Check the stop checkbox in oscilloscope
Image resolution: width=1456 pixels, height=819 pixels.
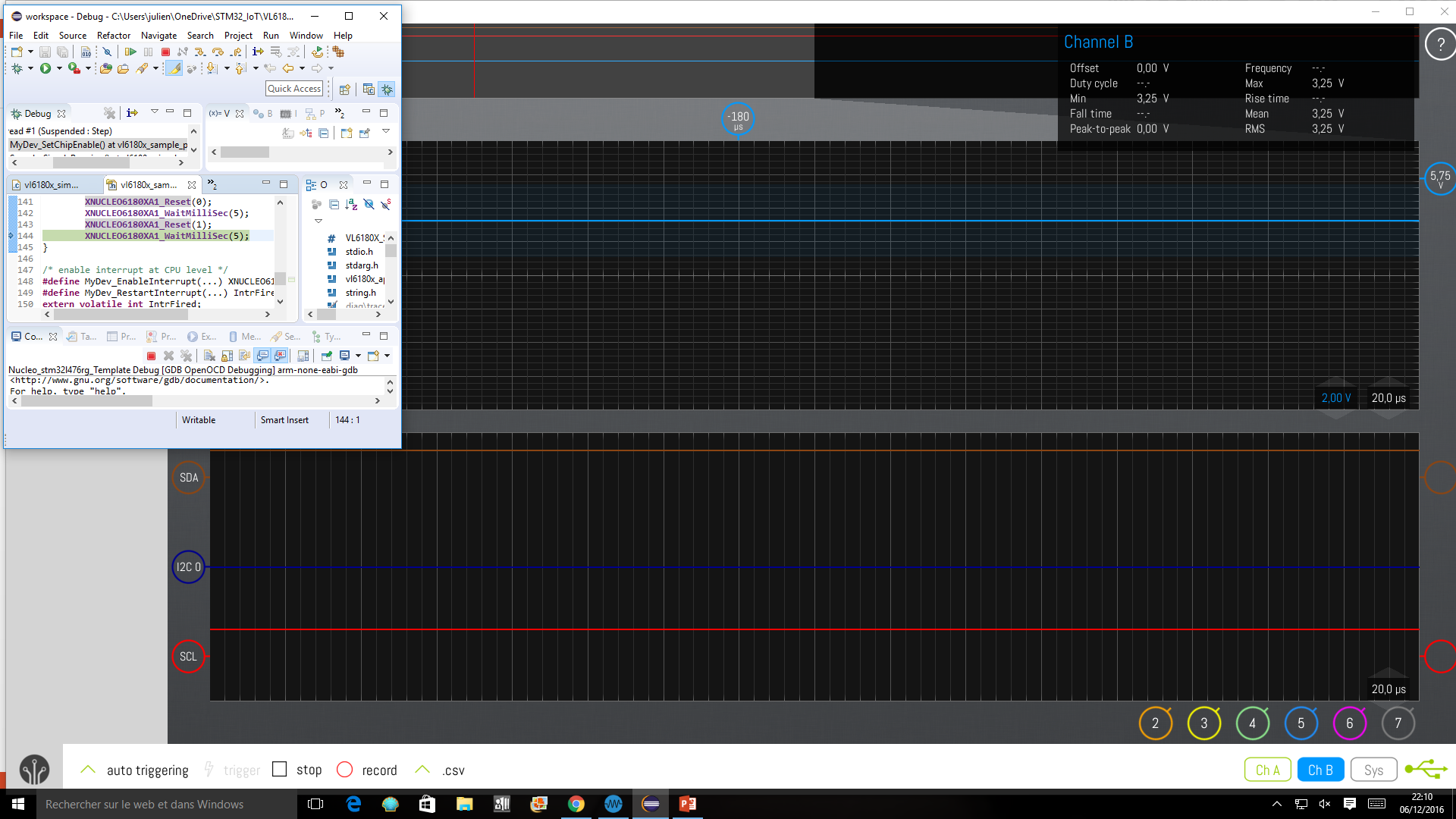coord(279,769)
